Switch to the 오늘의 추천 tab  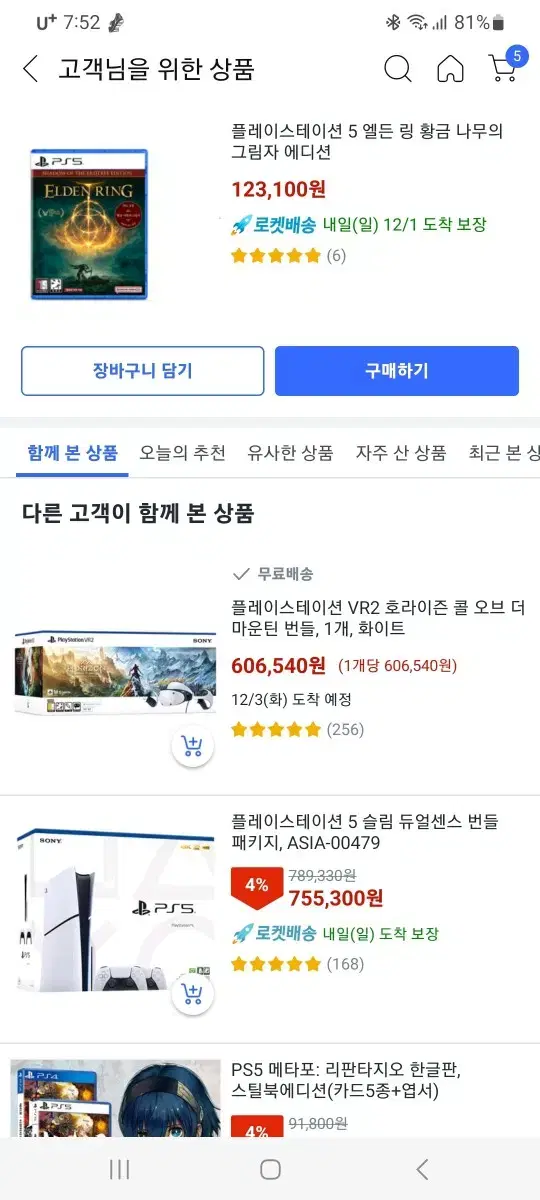pyautogui.click(x=183, y=452)
